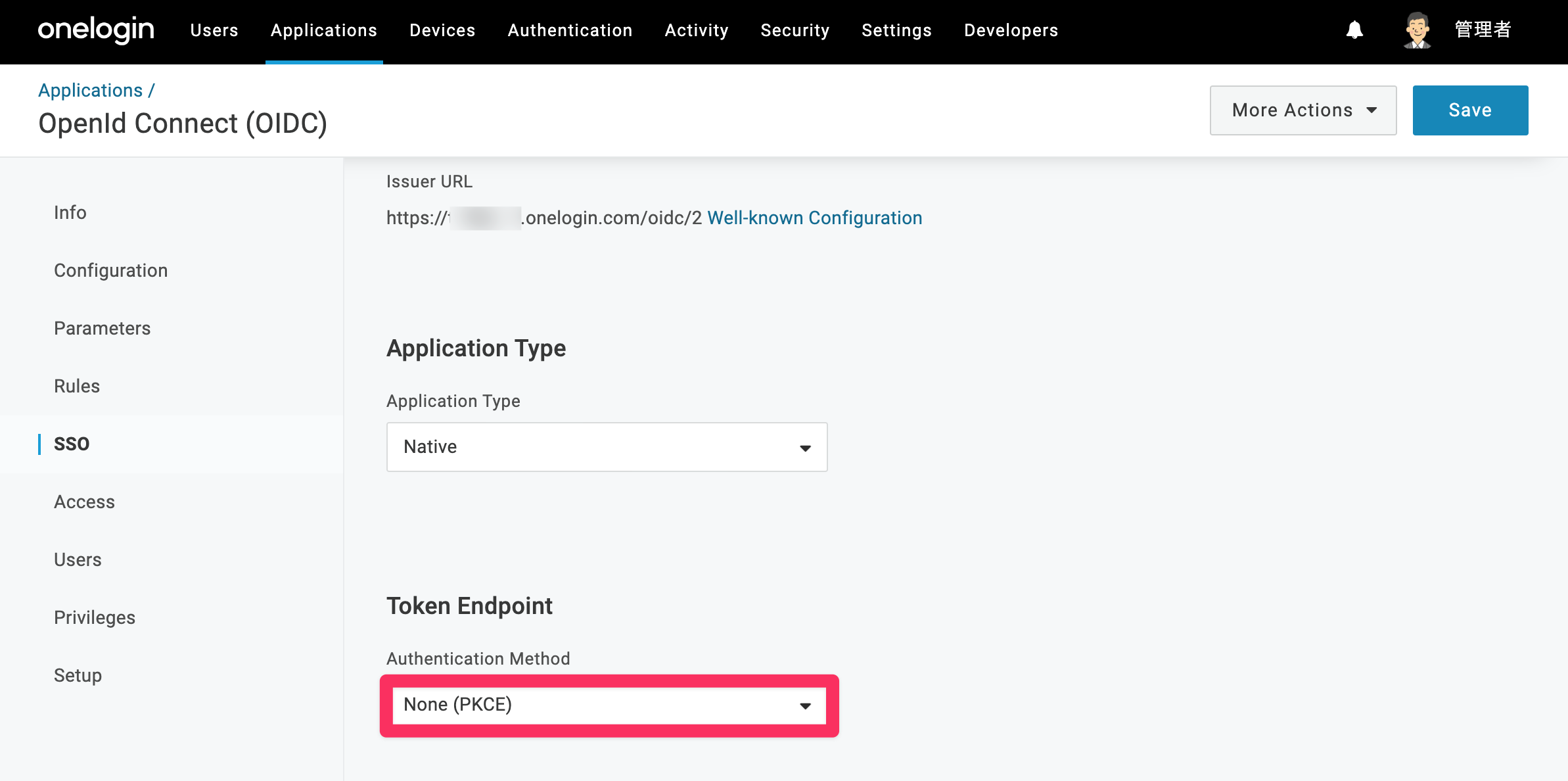Image resolution: width=1568 pixels, height=781 pixels.
Task: Open the Activity top menu
Action: pyautogui.click(x=697, y=30)
